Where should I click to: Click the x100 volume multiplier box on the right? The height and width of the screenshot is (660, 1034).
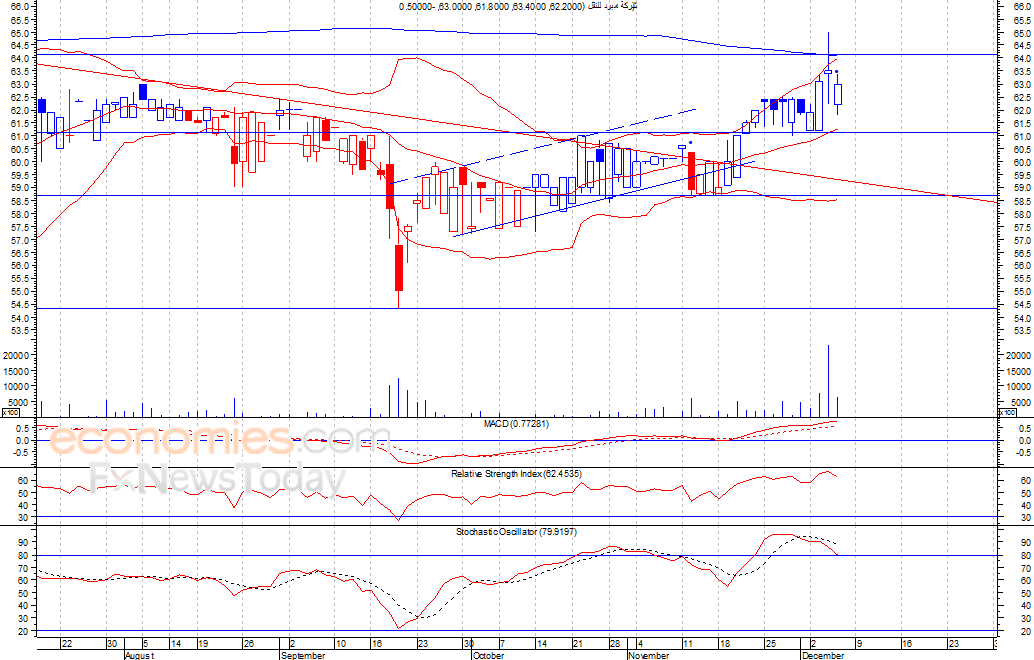pos(1008,413)
